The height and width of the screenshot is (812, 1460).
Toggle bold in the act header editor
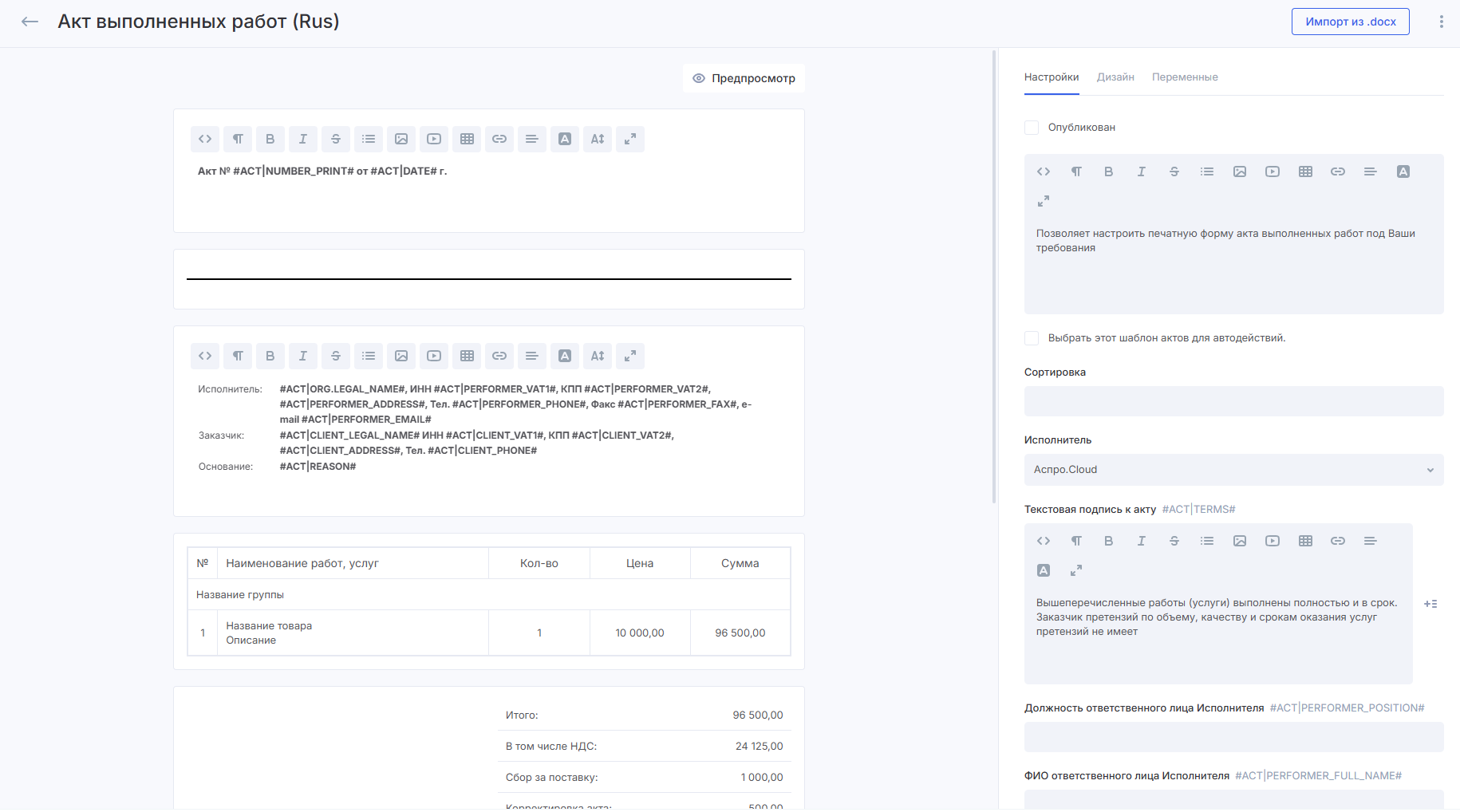point(270,139)
